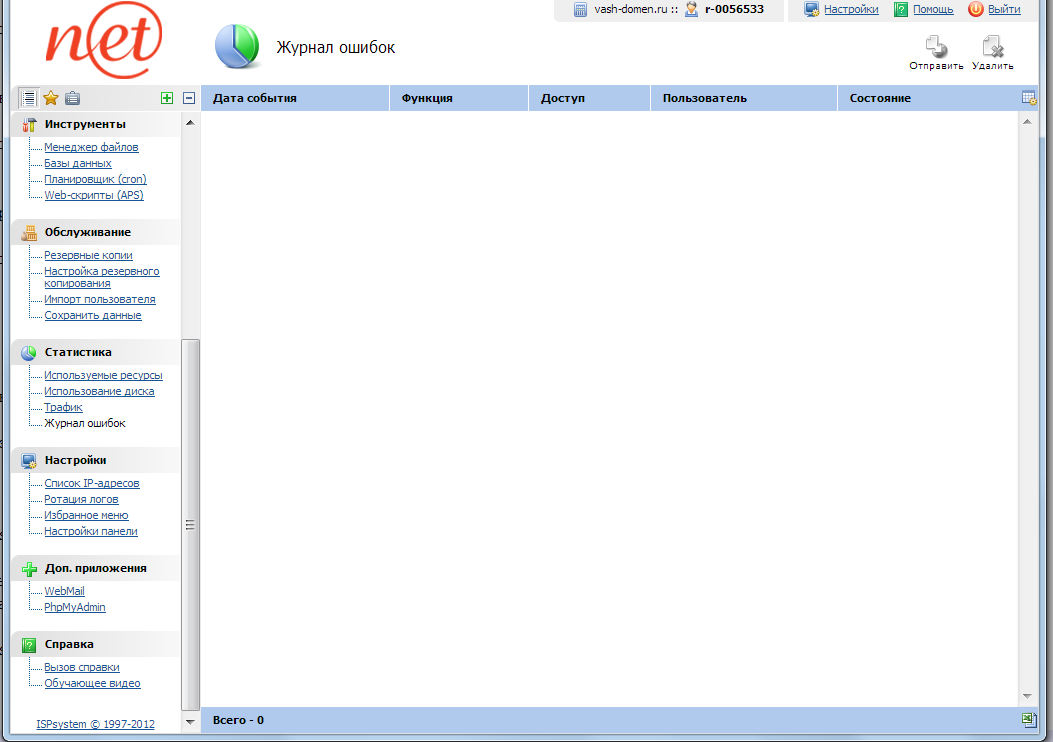Collapse all menu sections with minus button
Viewport: 1053px width, 742px height.
pyautogui.click(x=188, y=98)
